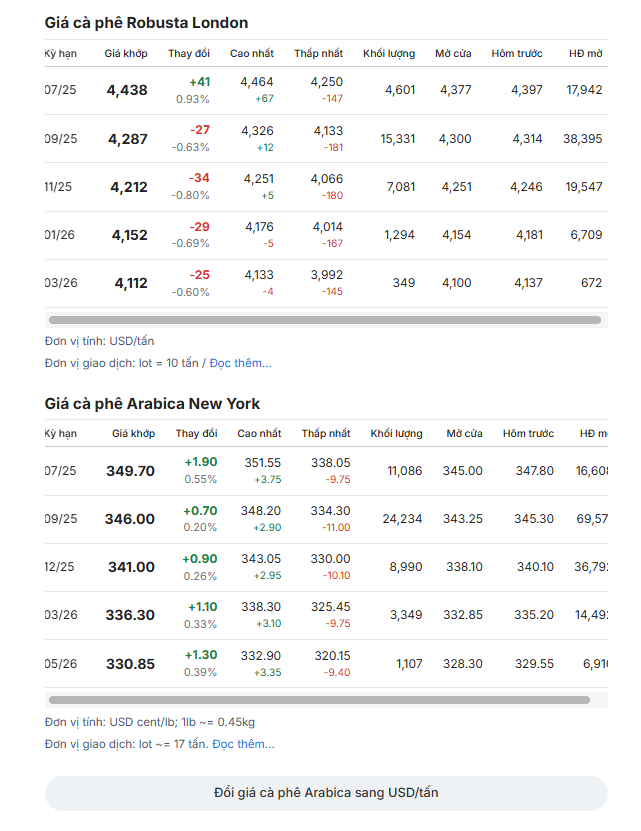Click the Arabica "Giá khớp" column header
This screenshot has height=831, width=641.
(x=133, y=434)
